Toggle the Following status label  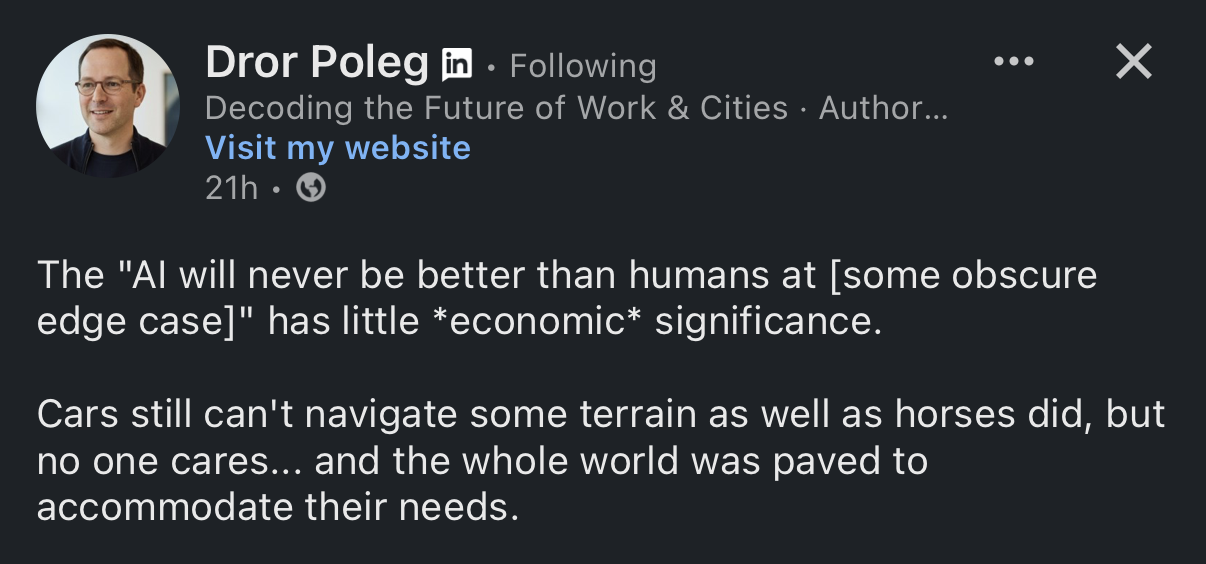point(583,66)
